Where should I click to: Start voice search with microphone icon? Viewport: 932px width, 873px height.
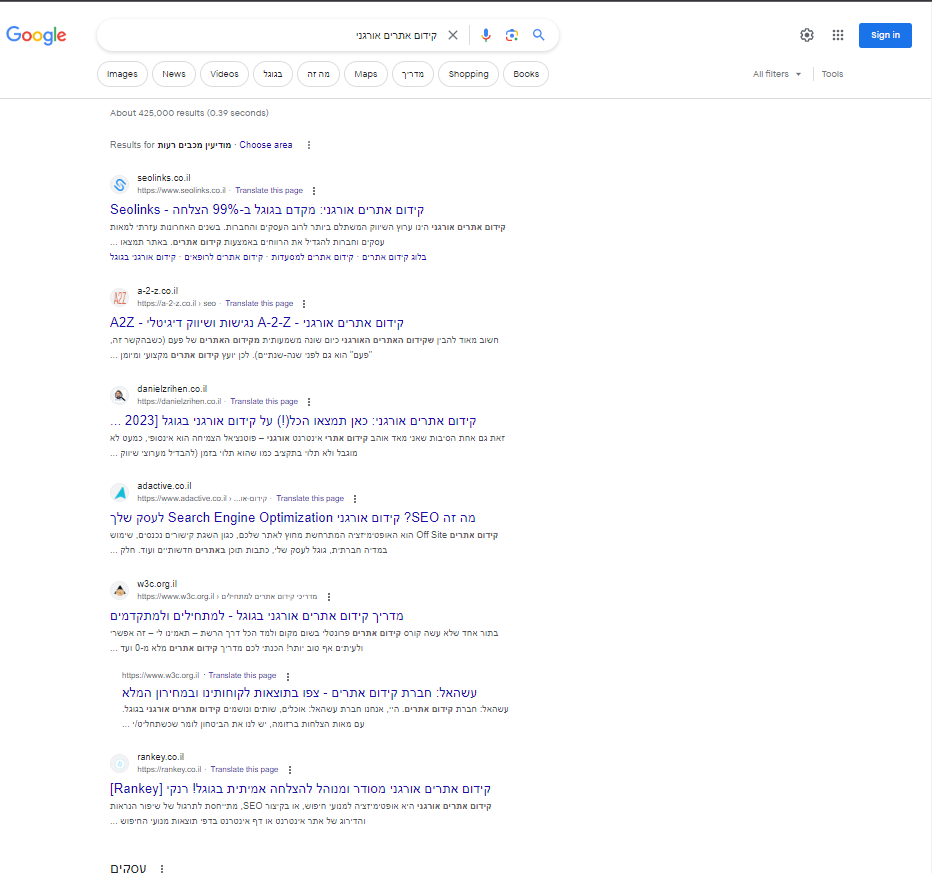(486, 35)
